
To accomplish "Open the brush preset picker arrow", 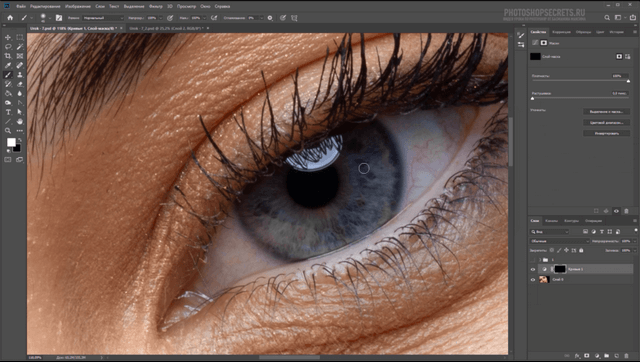I will (x=50, y=18).
